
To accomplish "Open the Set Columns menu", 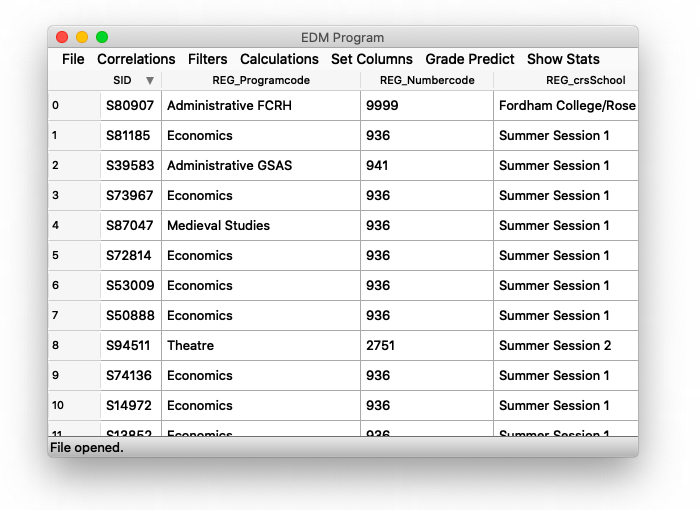I will click(x=372, y=59).
